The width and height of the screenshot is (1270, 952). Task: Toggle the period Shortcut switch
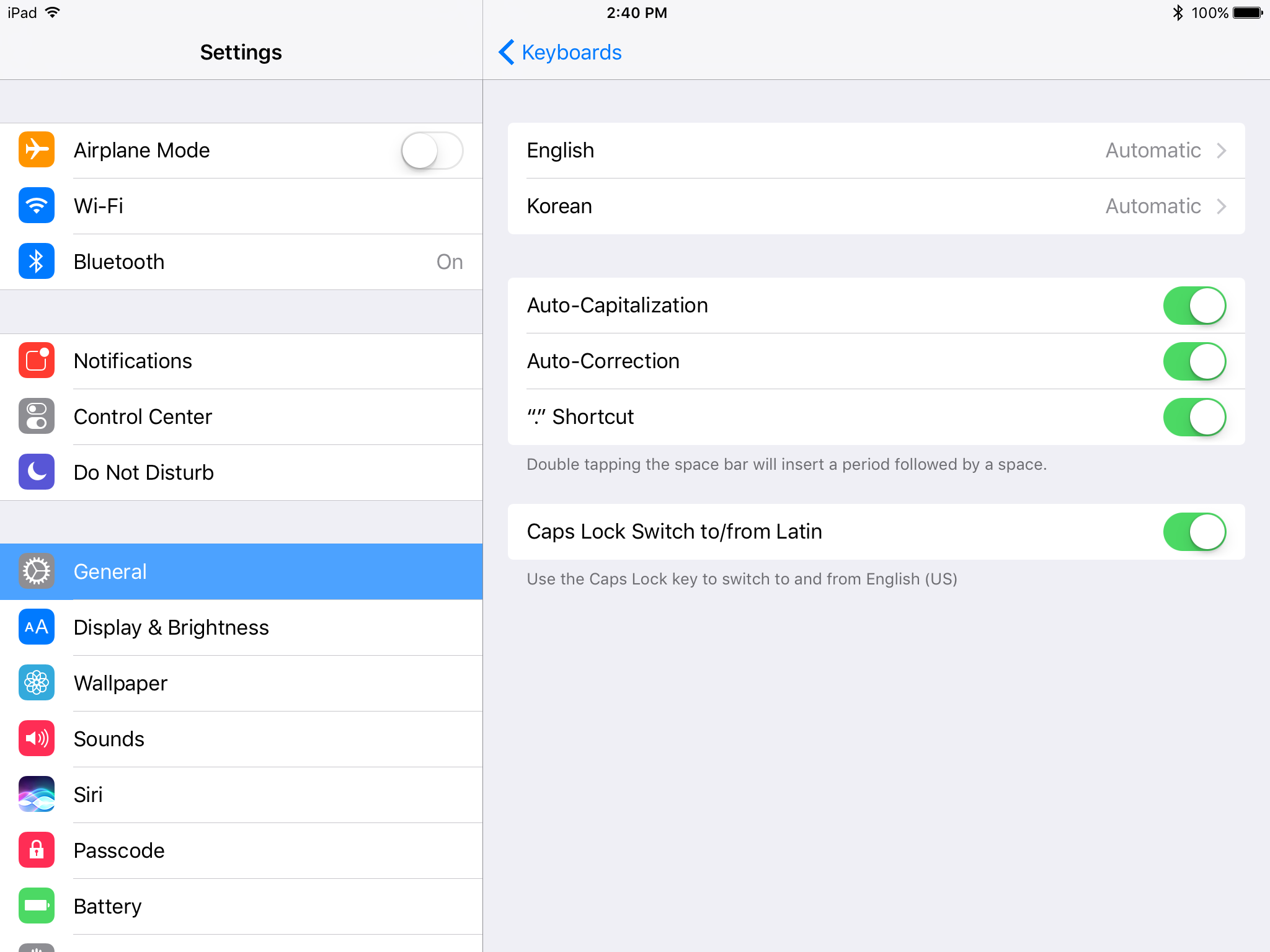[1194, 417]
